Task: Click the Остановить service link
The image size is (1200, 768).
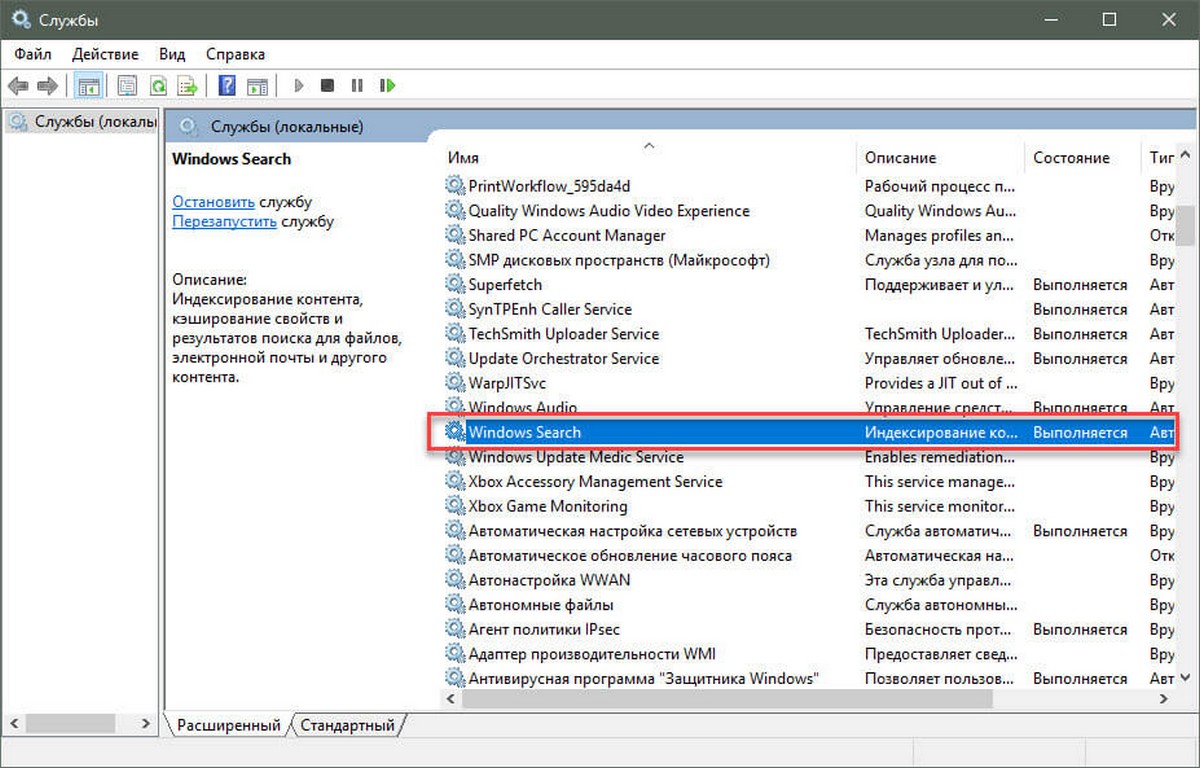Action: (x=213, y=201)
